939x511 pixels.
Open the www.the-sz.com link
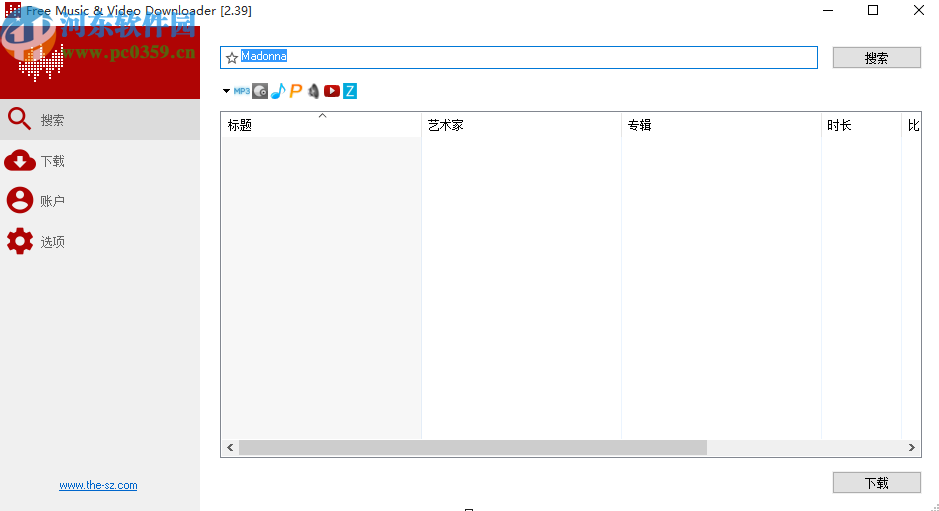(x=98, y=485)
